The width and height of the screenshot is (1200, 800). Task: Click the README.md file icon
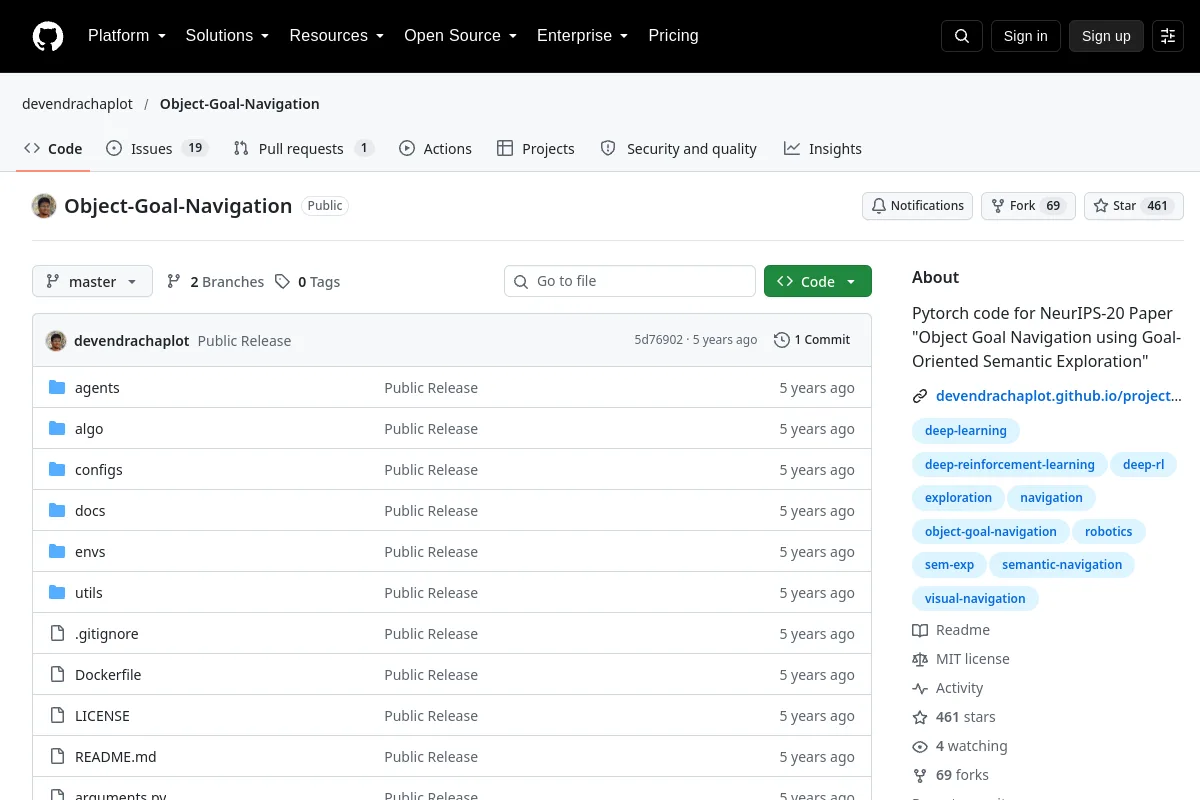[x=57, y=757]
